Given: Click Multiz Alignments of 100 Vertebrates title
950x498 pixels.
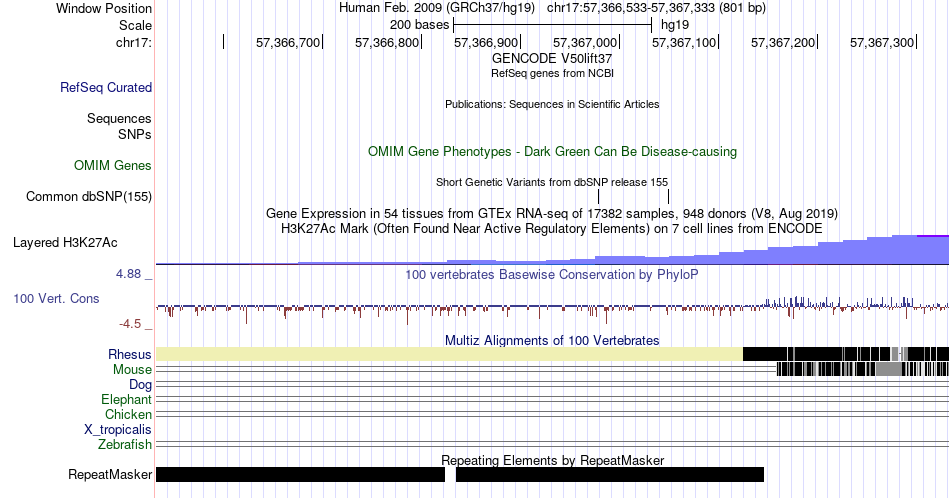Looking at the screenshot, I should click(x=552, y=340).
